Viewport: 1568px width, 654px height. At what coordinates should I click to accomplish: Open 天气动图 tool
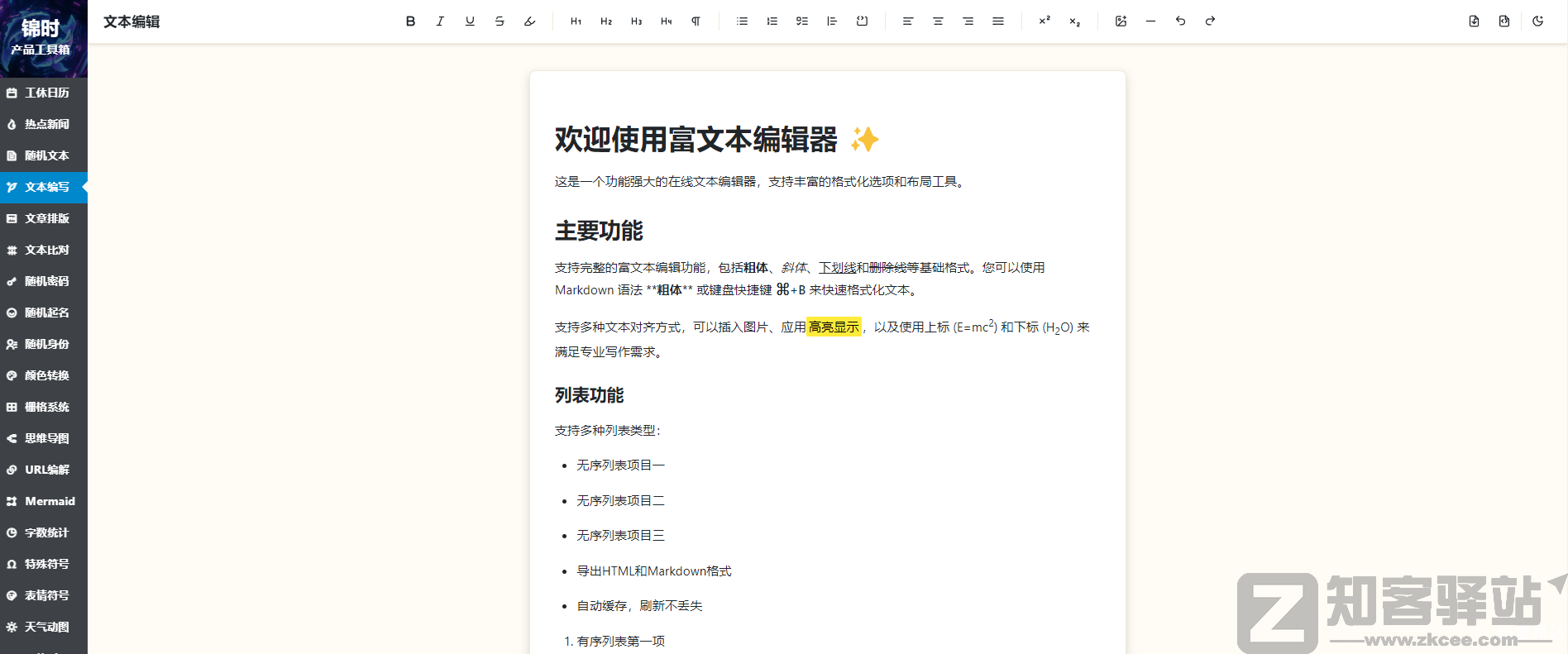point(44,627)
